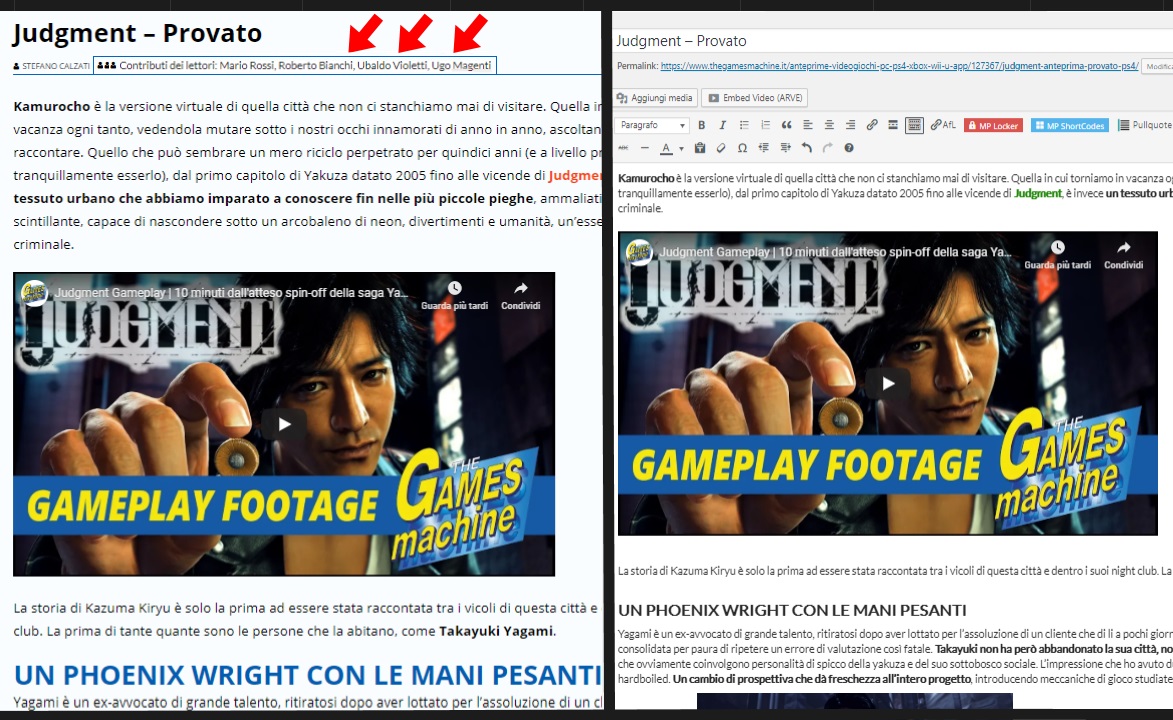Click the Paste as text icon

[699, 148]
